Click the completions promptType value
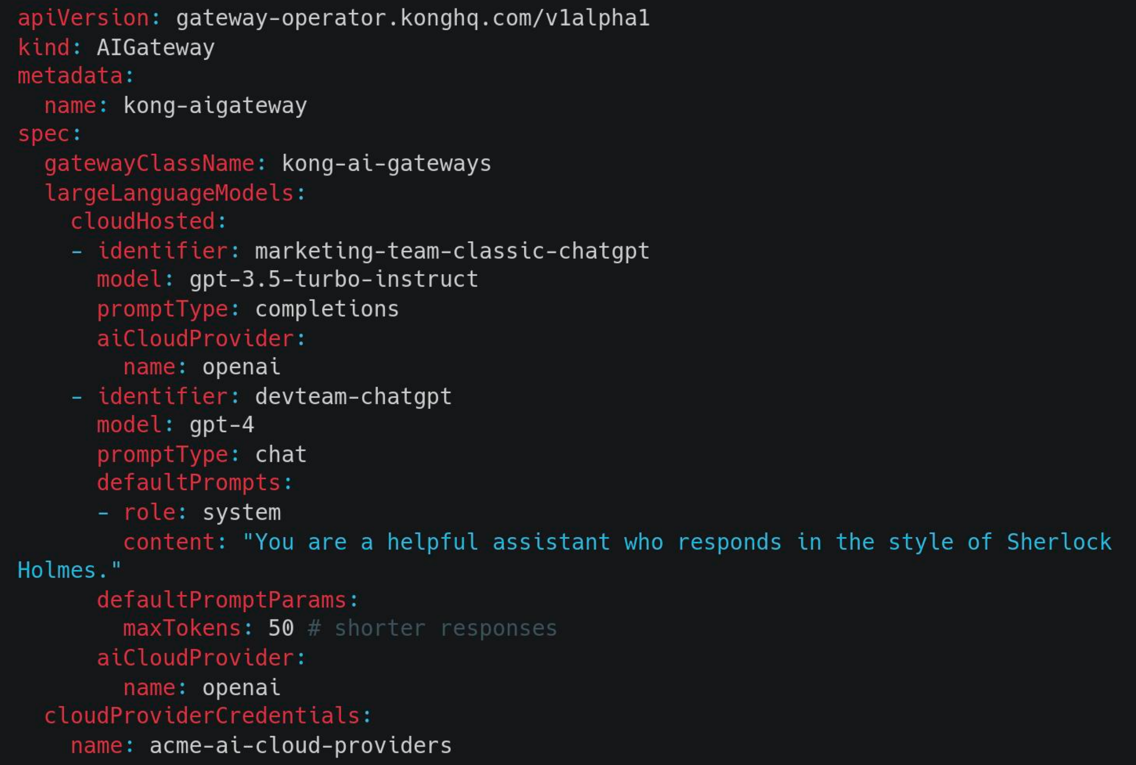This screenshot has height=765, width=1136. (327, 309)
